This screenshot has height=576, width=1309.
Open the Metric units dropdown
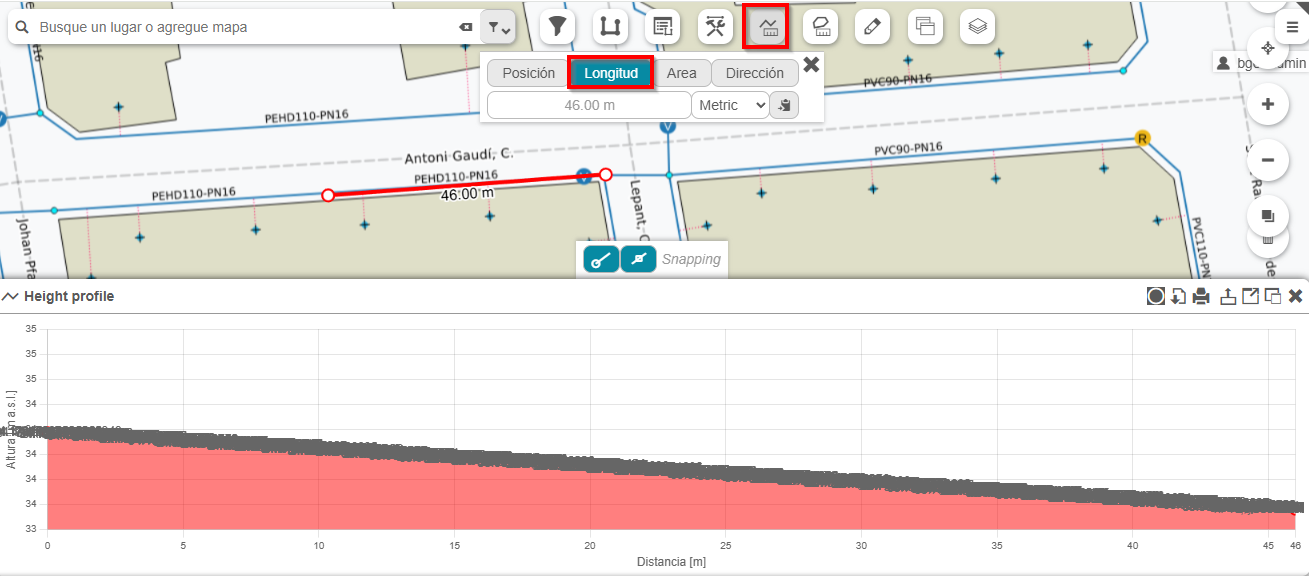pyautogui.click(x=730, y=105)
